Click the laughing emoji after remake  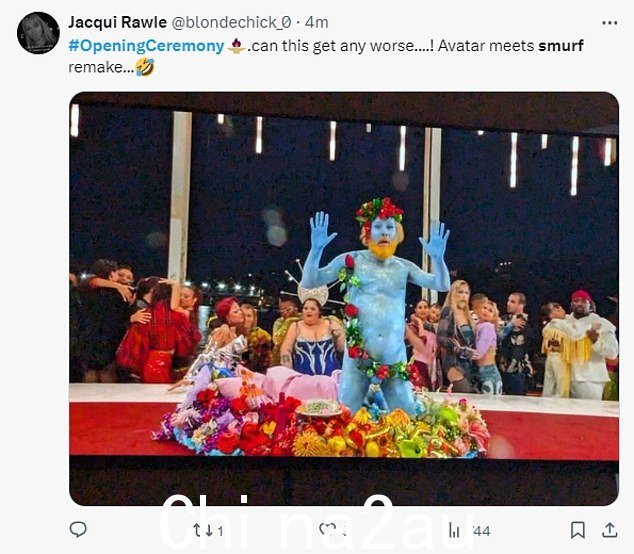click(145, 67)
